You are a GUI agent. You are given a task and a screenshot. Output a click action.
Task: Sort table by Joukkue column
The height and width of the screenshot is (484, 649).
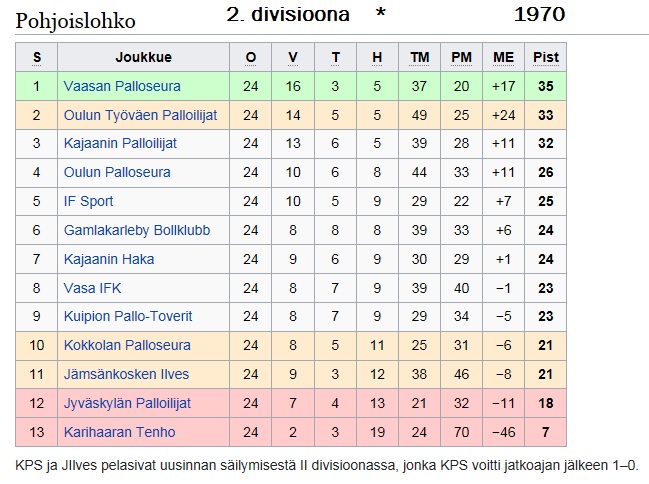point(139,58)
